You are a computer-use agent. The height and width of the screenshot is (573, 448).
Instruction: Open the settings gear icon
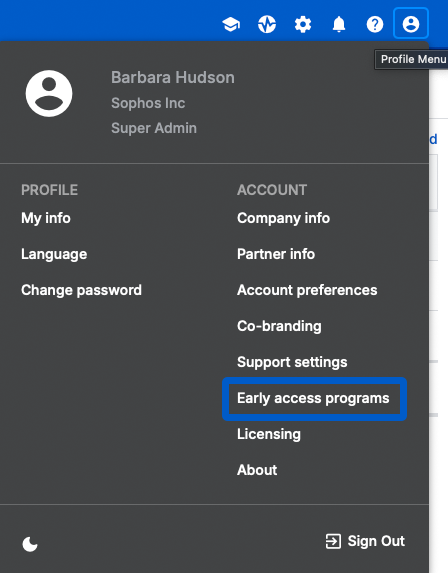coord(303,24)
